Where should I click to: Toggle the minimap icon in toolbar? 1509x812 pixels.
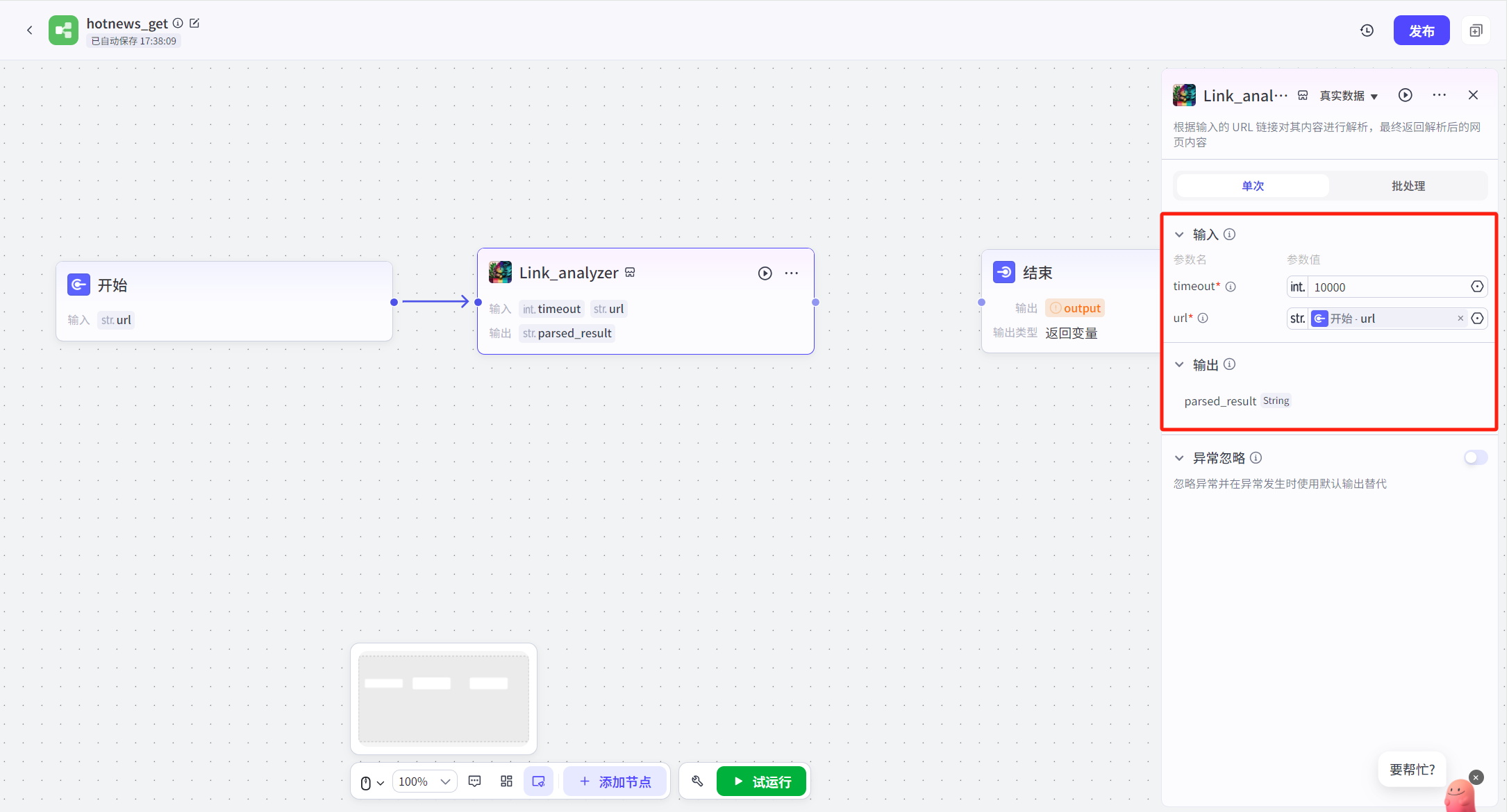pyautogui.click(x=538, y=781)
